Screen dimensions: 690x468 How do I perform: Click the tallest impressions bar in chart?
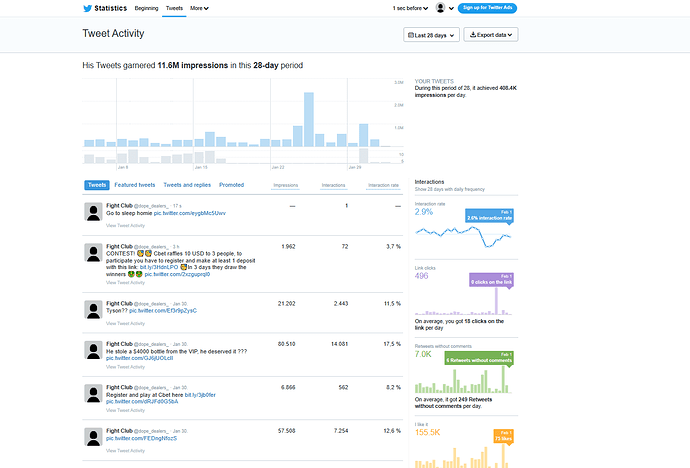(309, 119)
